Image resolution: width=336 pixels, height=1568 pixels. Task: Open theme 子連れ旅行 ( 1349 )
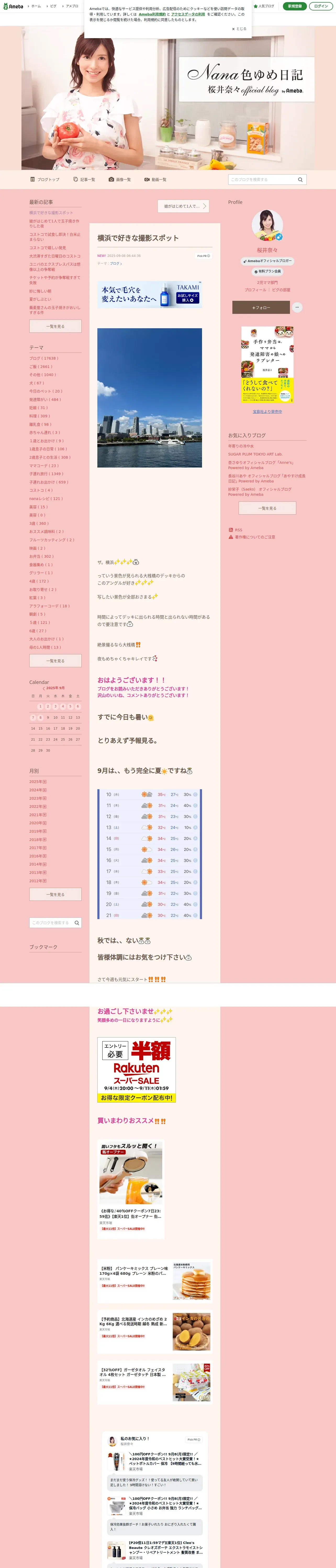click(x=46, y=474)
